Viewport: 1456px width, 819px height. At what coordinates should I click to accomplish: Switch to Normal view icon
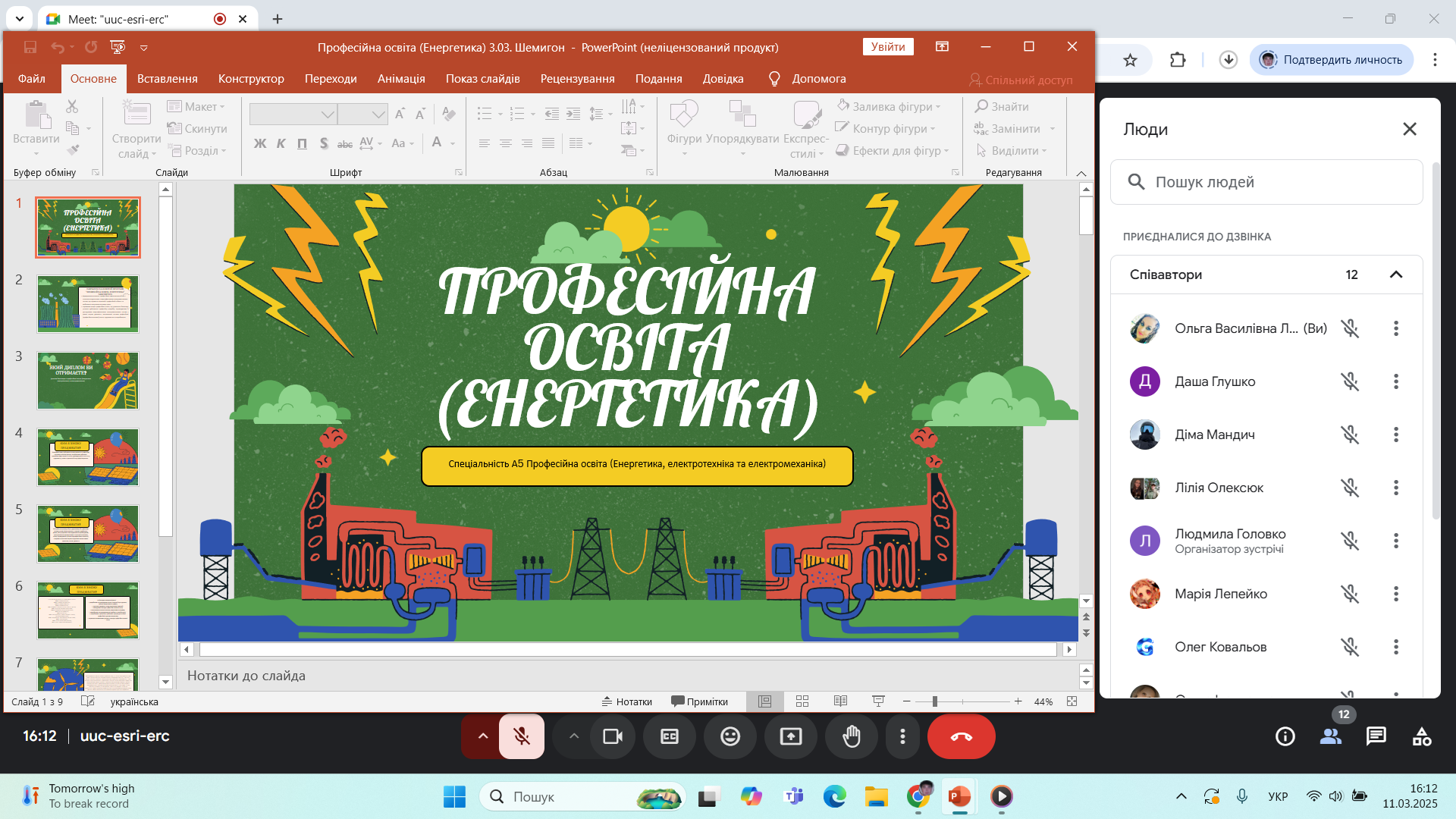coord(765,701)
